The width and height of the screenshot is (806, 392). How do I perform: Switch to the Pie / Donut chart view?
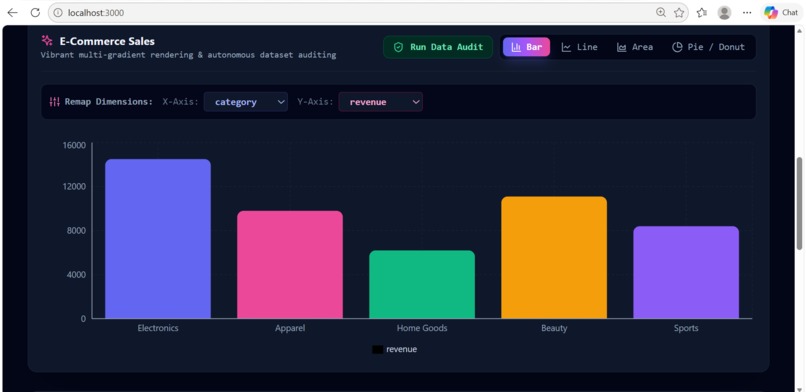708,47
